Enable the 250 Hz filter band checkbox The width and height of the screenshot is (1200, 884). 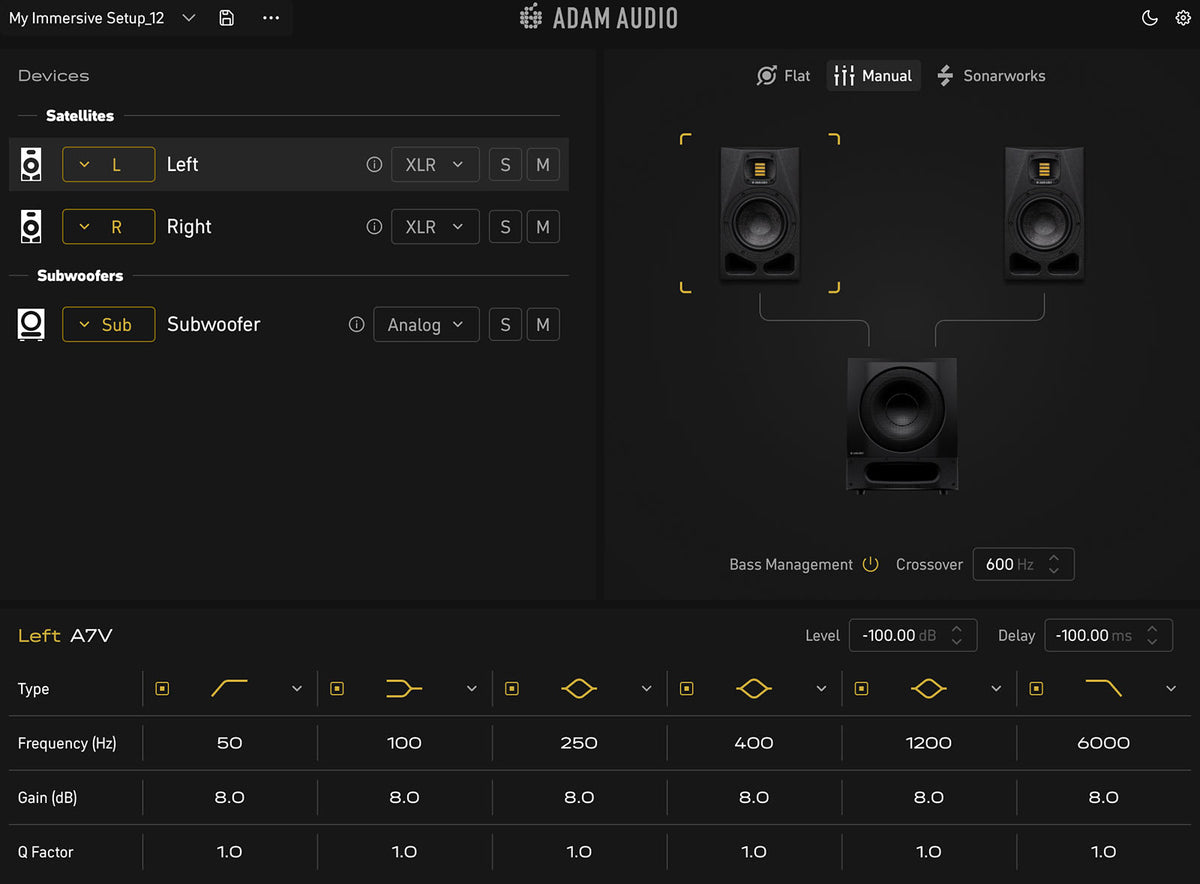pyautogui.click(x=512, y=688)
